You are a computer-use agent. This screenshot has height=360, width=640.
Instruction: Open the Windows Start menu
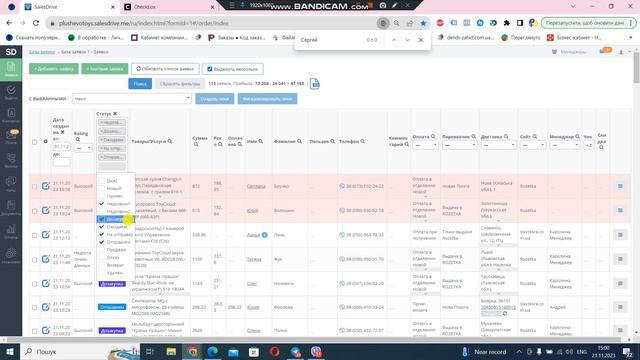click(10, 351)
